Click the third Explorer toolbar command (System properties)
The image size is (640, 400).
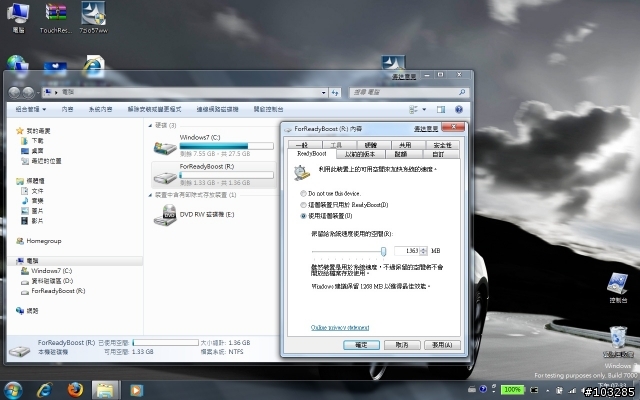pyautogui.click(x=100, y=109)
